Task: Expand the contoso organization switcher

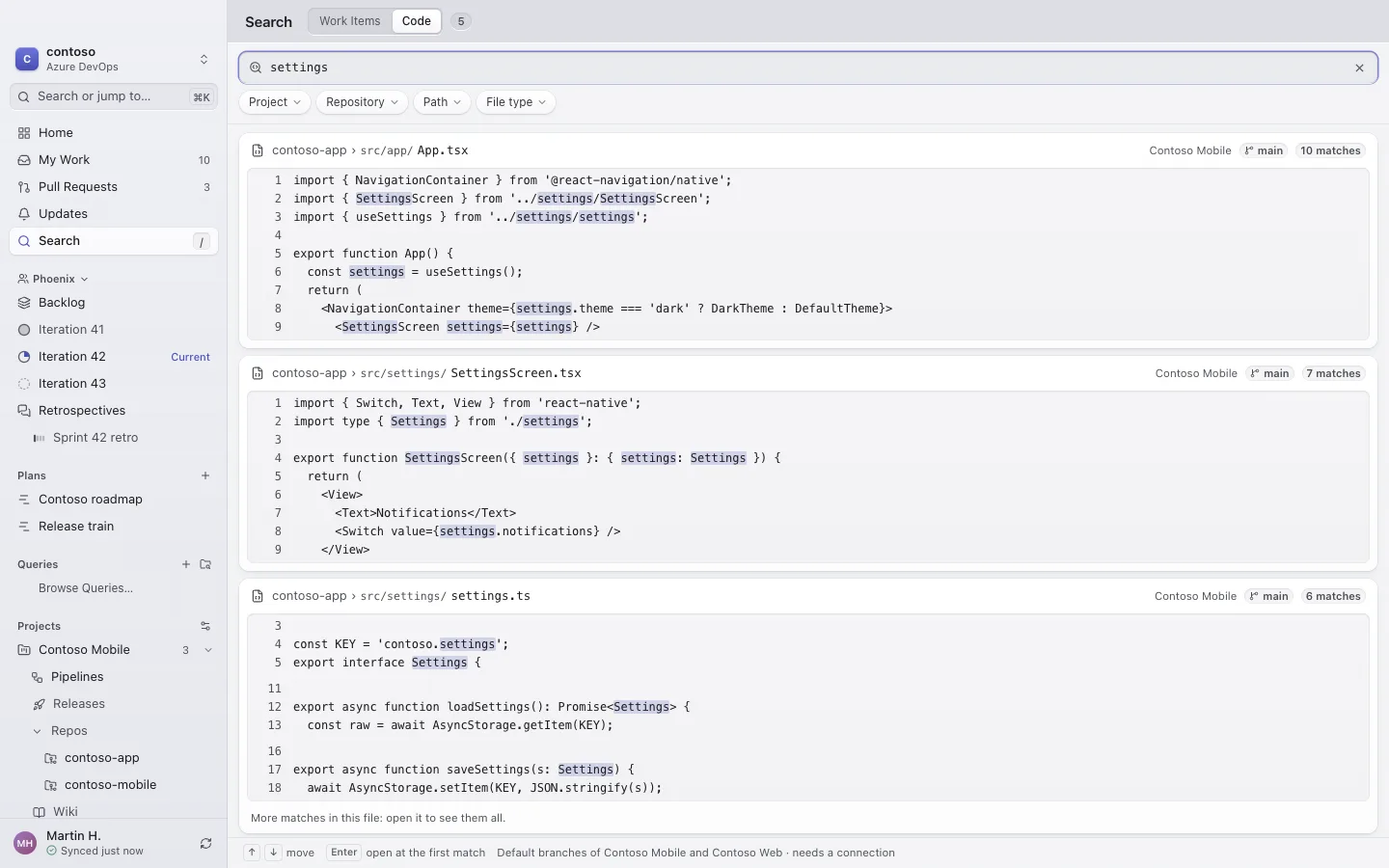Action: pyautogui.click(x=204, y=59)
